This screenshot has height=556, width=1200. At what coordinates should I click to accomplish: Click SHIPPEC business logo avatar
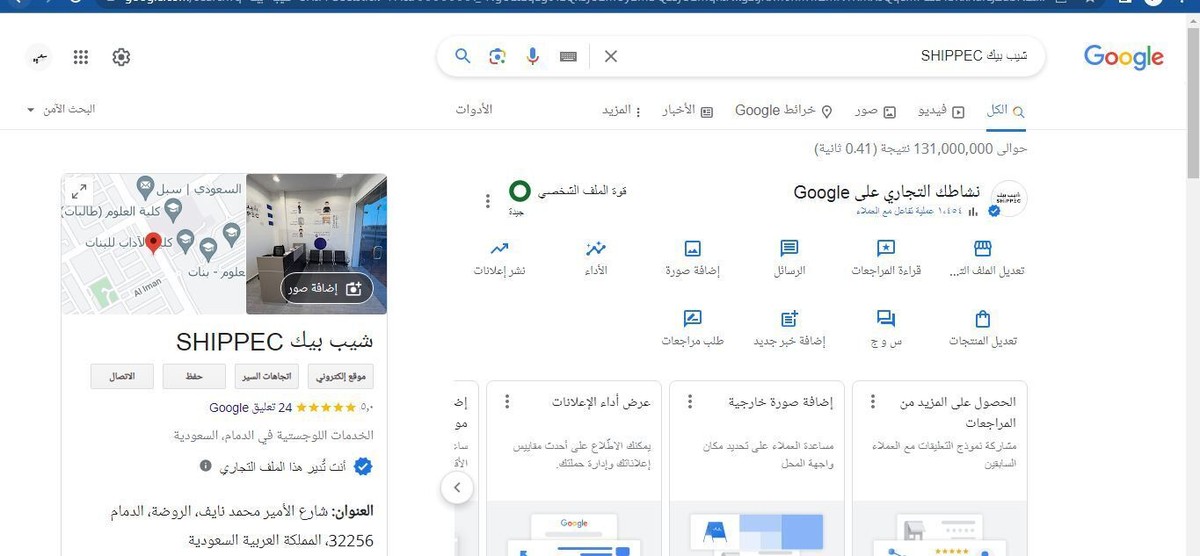(x=1009, y=199)
